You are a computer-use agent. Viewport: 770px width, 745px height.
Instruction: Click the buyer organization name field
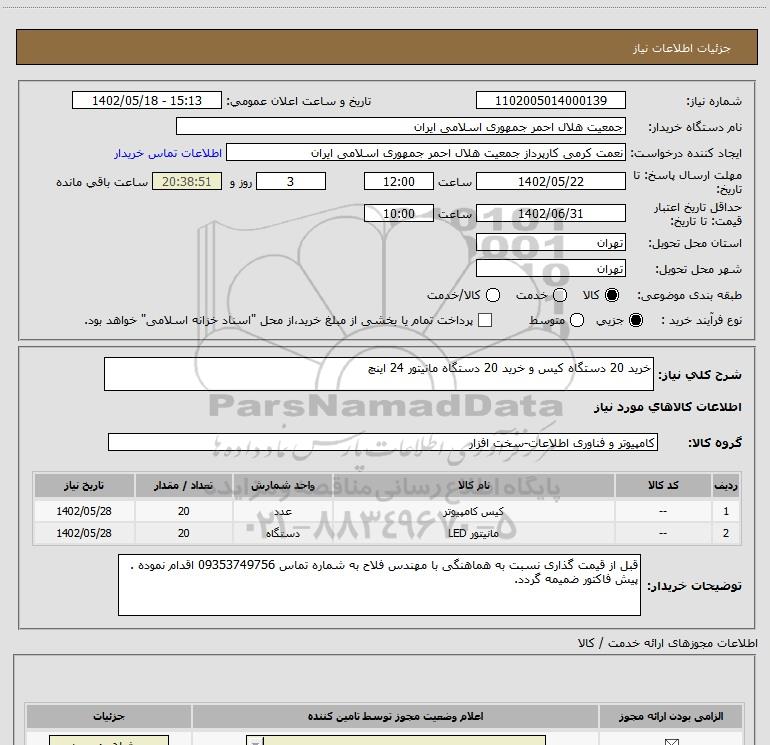tap(401, 126)
